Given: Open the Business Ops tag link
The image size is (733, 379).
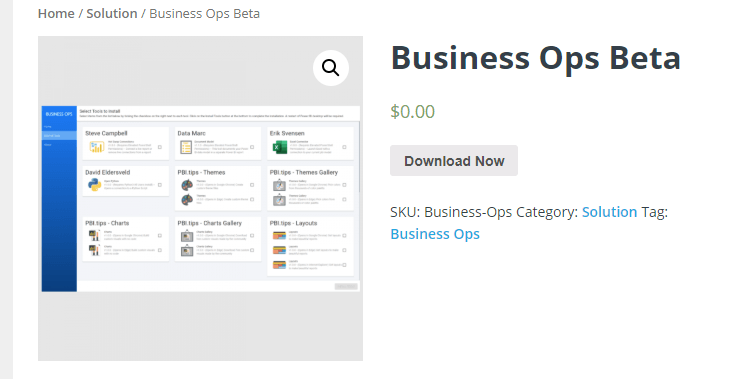Looking at the screenshot, I should [x=435, y=234].
